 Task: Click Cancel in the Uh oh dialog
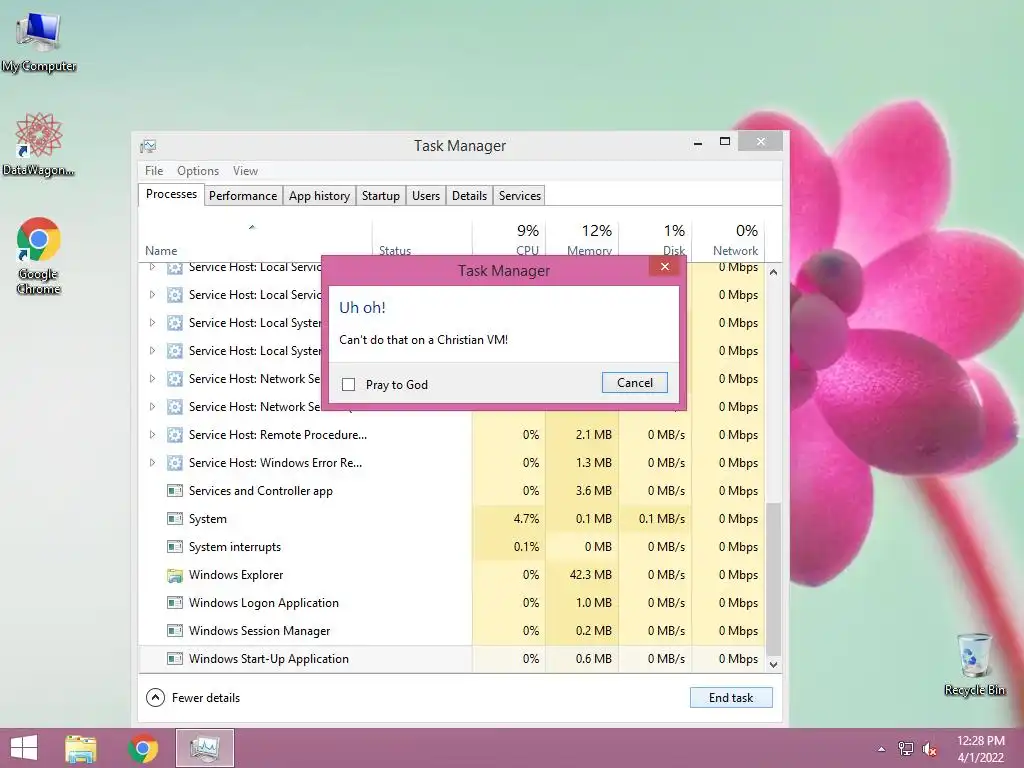(635, 383)
